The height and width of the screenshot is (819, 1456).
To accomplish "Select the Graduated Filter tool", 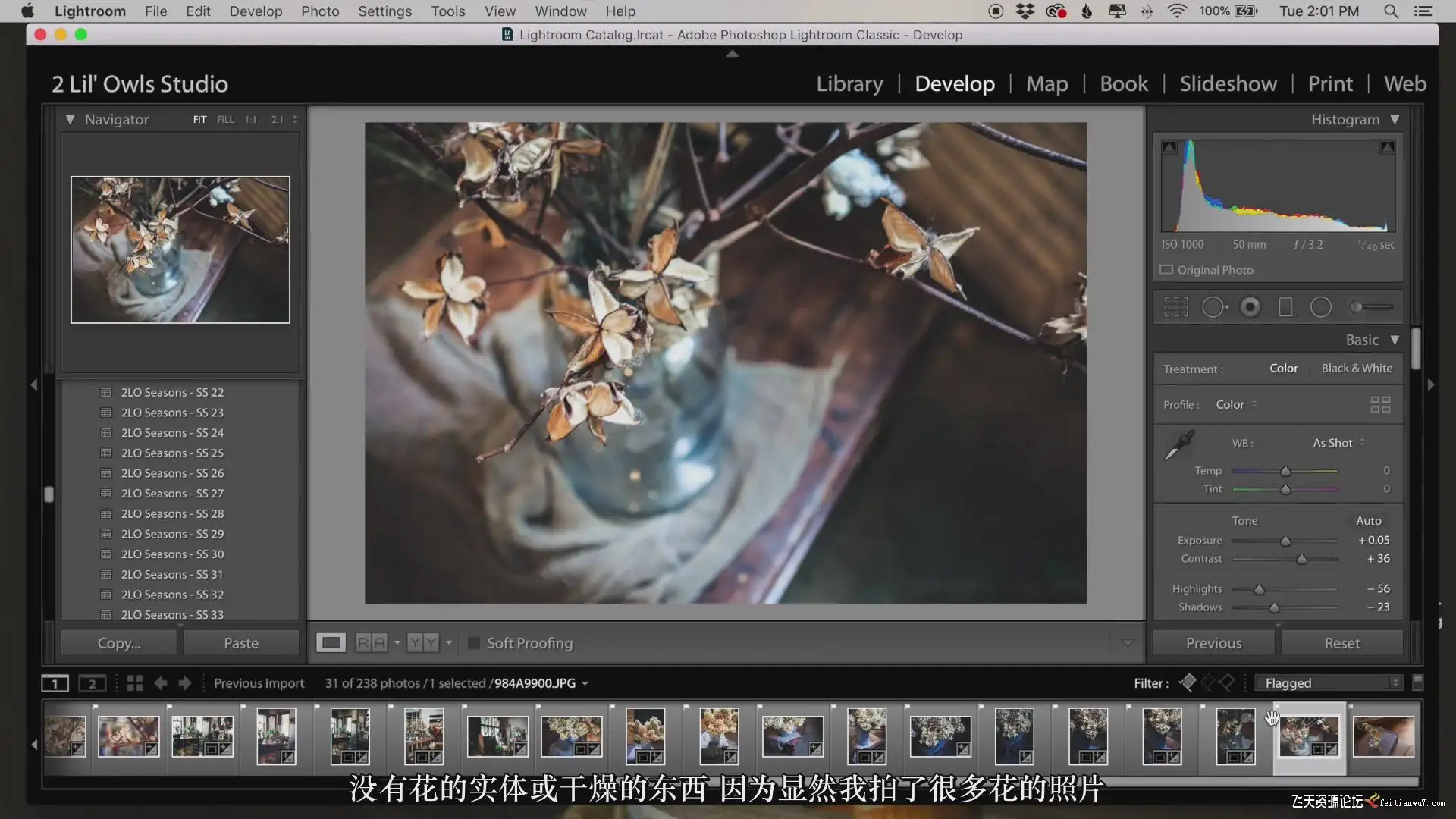I will [x=1285, y=307].
